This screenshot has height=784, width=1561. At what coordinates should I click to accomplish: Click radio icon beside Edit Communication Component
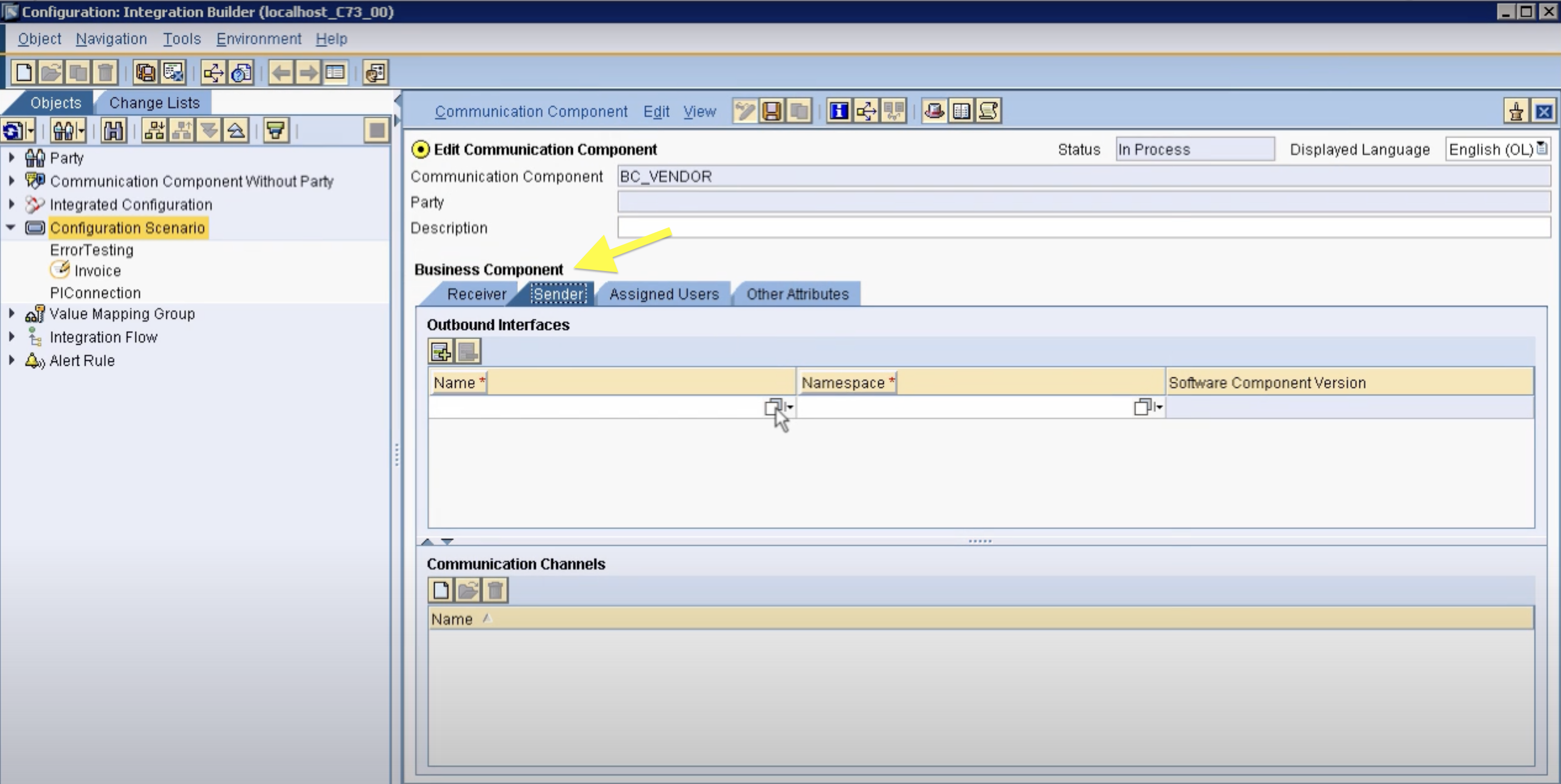pyautogui.click(x=420, y=149)
